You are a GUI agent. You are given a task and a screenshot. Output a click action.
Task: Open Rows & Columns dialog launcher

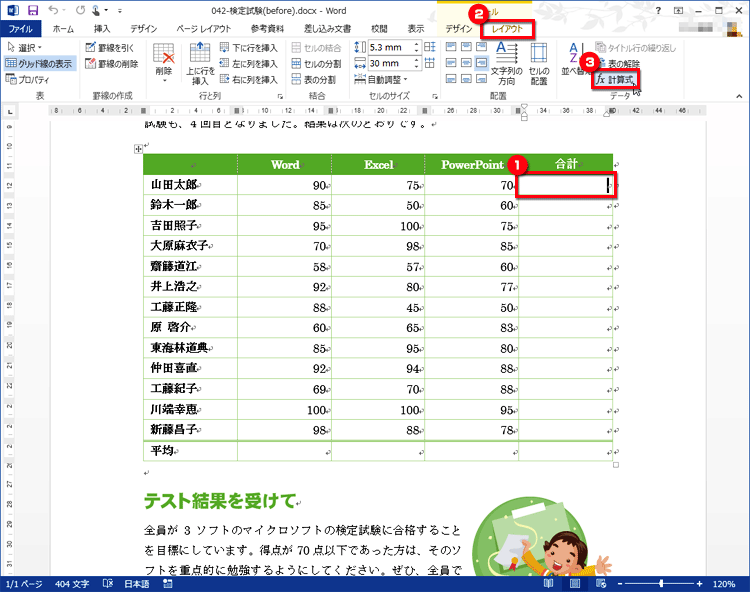pos(280,96)
